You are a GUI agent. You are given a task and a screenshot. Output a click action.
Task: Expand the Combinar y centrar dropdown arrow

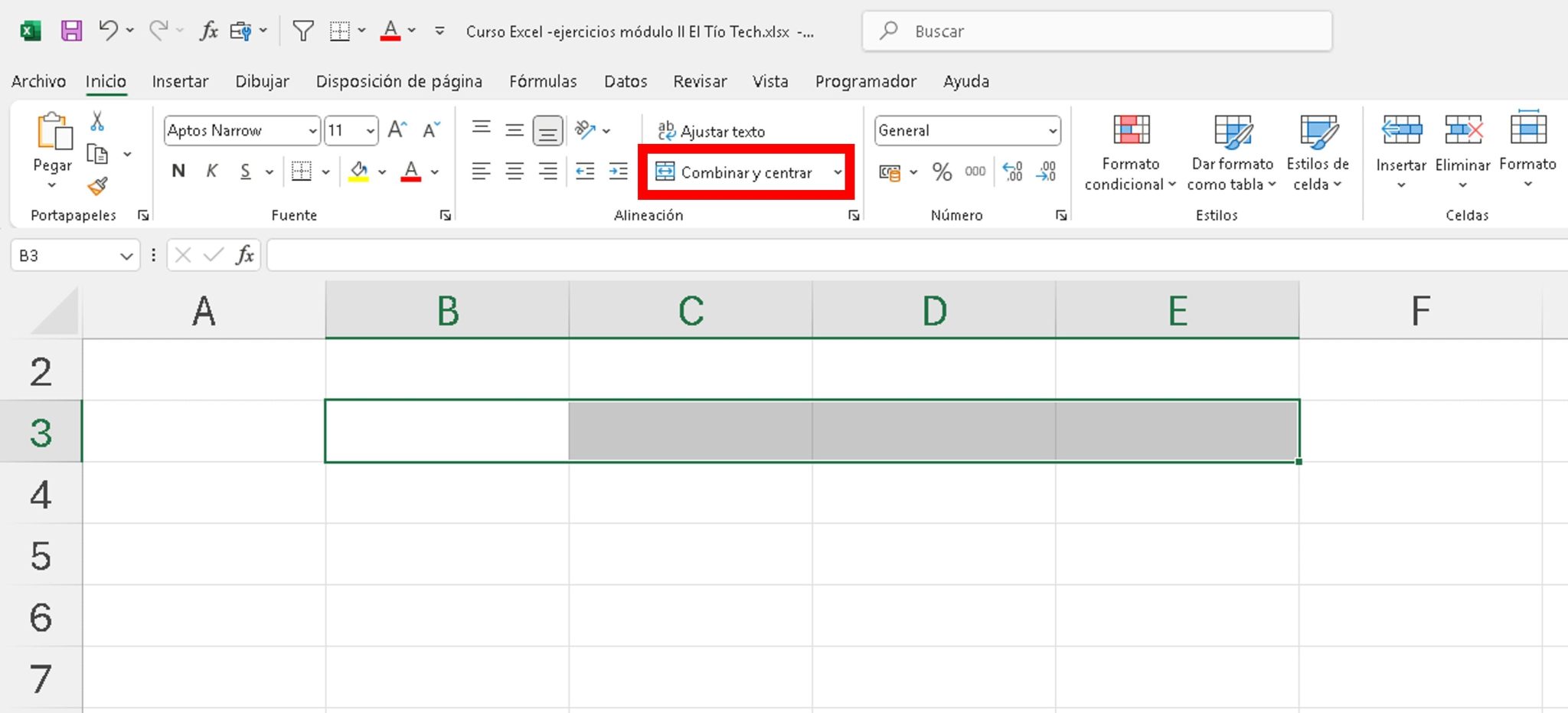click(x=836, y=172)
